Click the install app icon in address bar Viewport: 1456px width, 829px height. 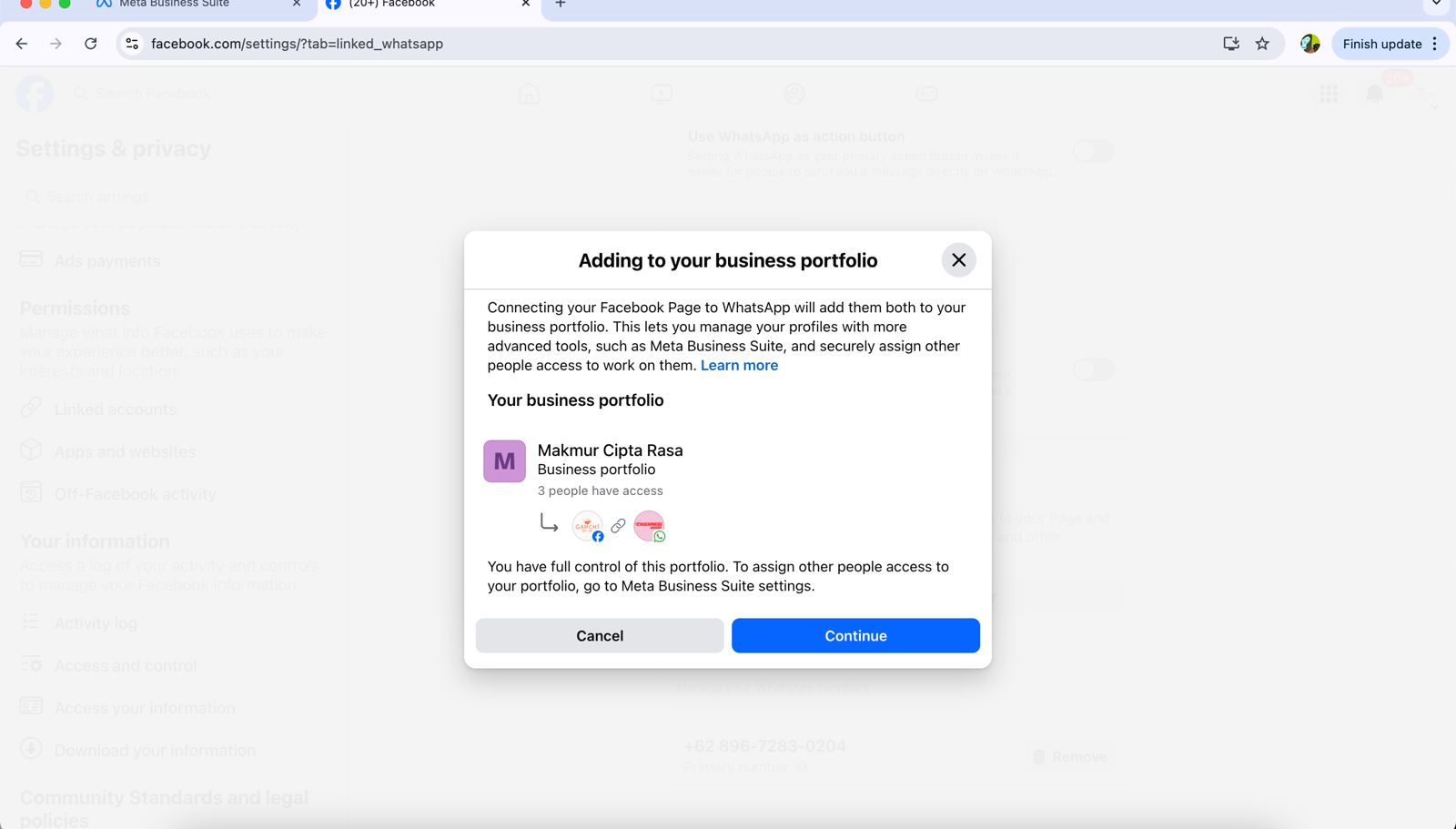1230,44
